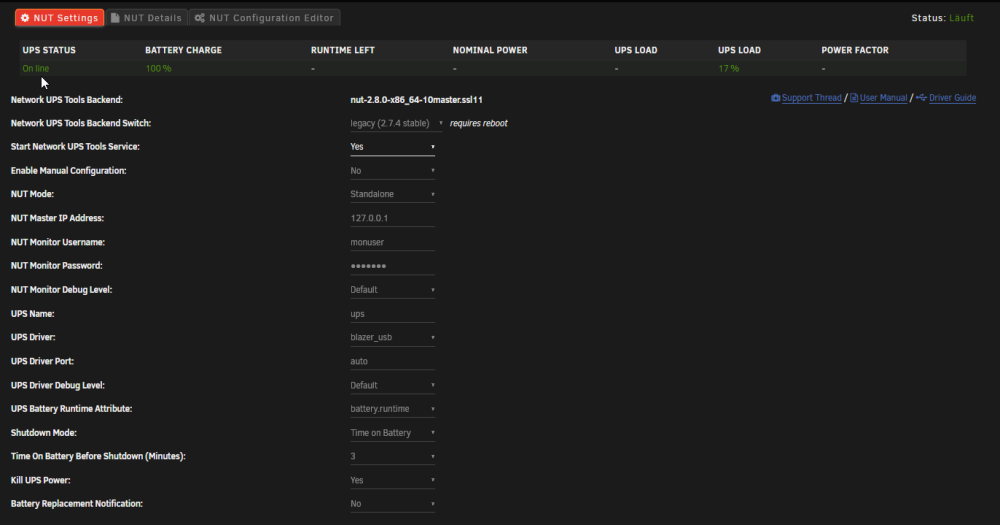Click the RUNTIME LEFT column header
The width and height of the screenshot is (1000, 525).
[342, 50]
